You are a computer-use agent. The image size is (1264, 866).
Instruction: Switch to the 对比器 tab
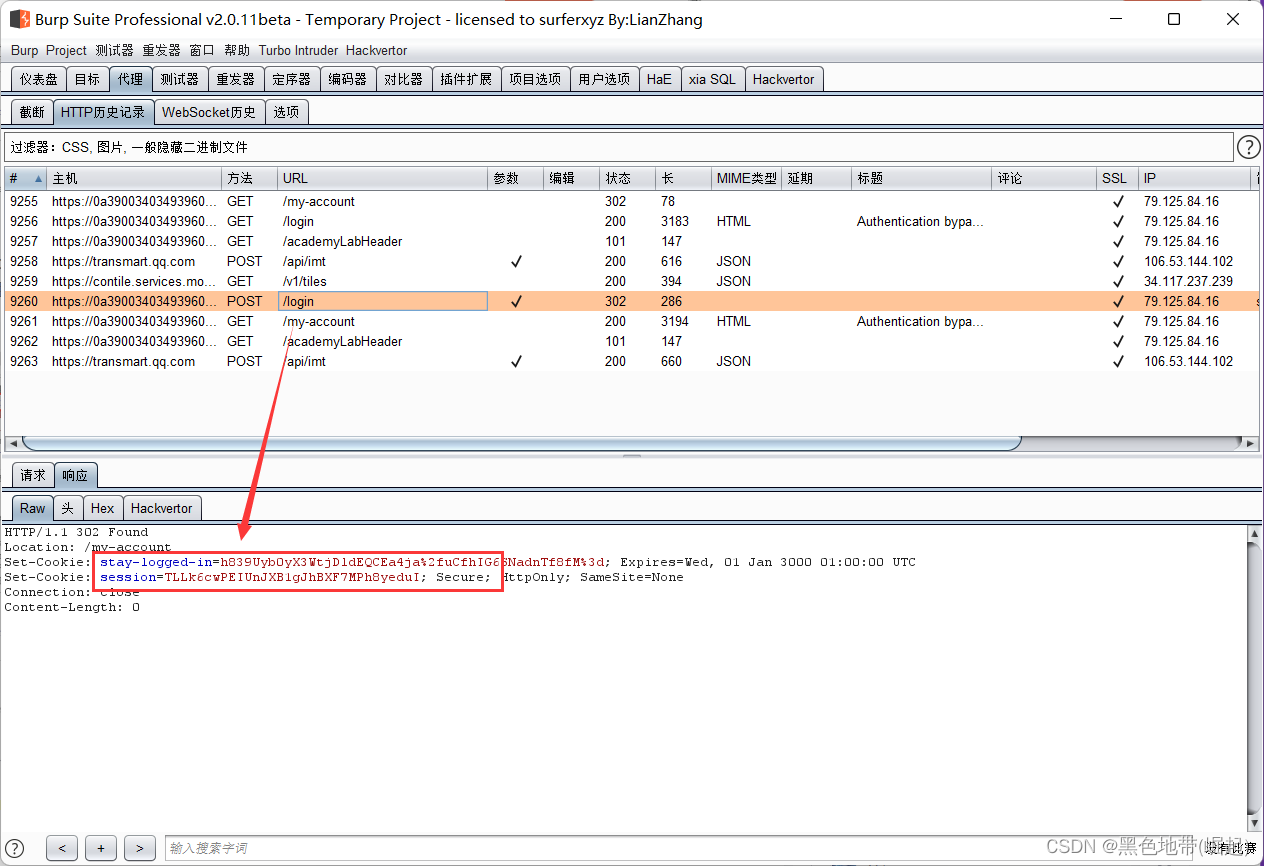click(403, 79)
